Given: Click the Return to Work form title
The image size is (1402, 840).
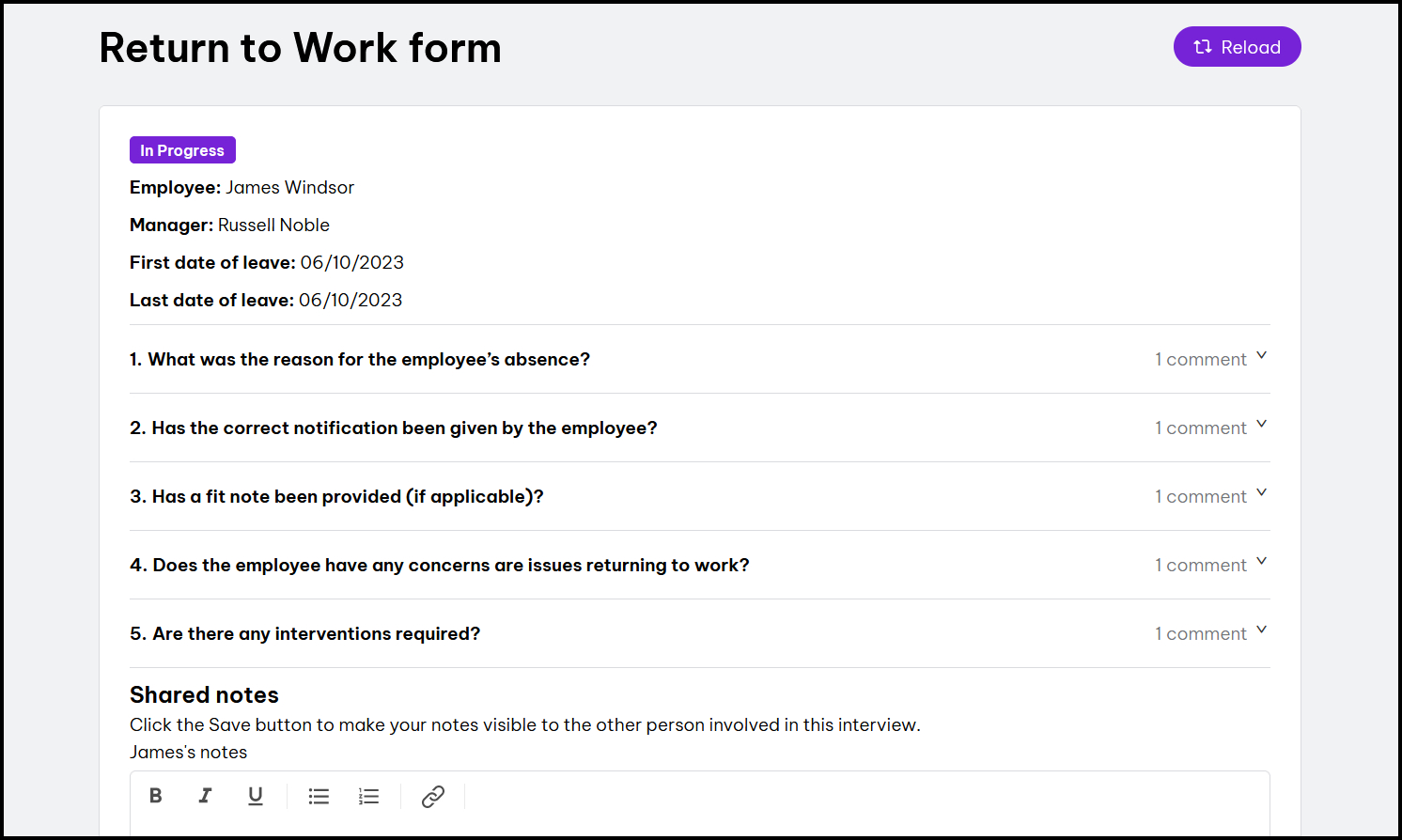Looking at the screenshot, I should [x=300, y=48].
